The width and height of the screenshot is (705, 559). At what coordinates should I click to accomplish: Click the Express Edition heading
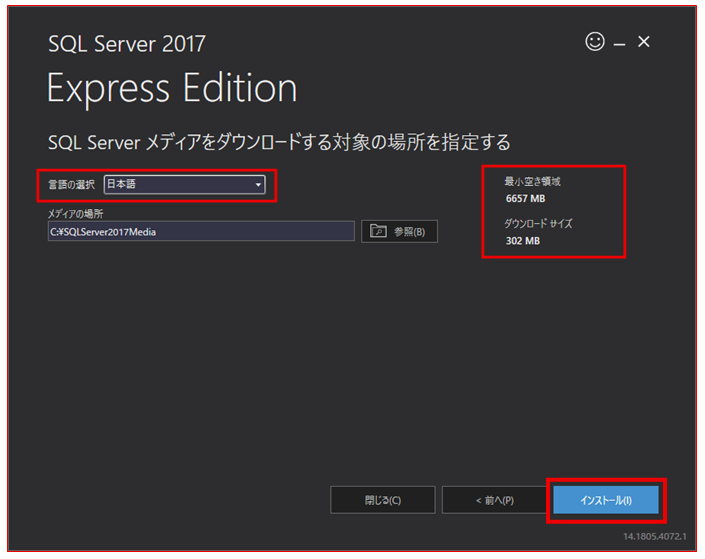[x=172, y=89]
